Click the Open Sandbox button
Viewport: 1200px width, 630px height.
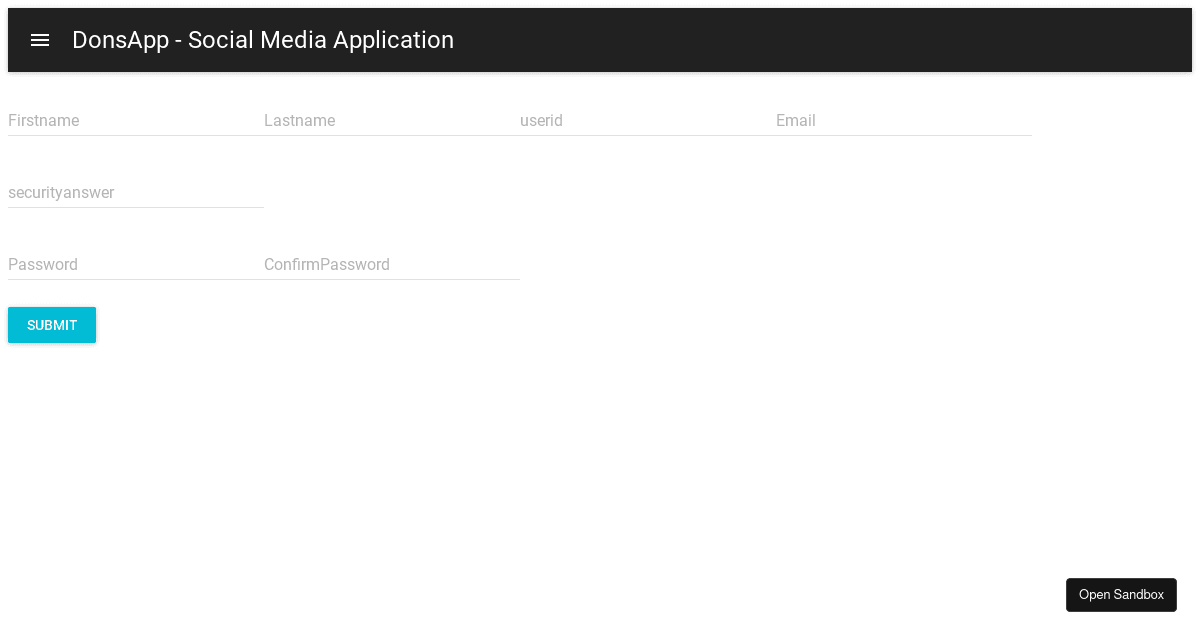(x=1121, y=595)
